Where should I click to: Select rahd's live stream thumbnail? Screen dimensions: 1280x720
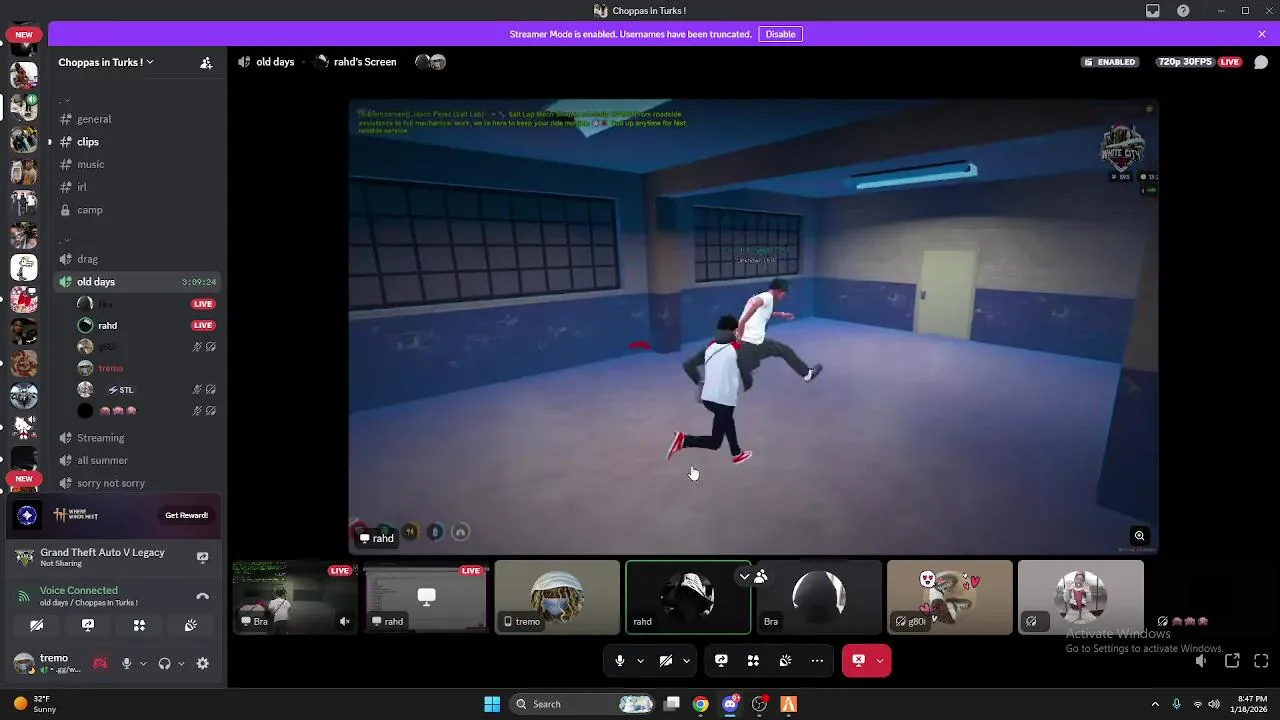(426, 597)
